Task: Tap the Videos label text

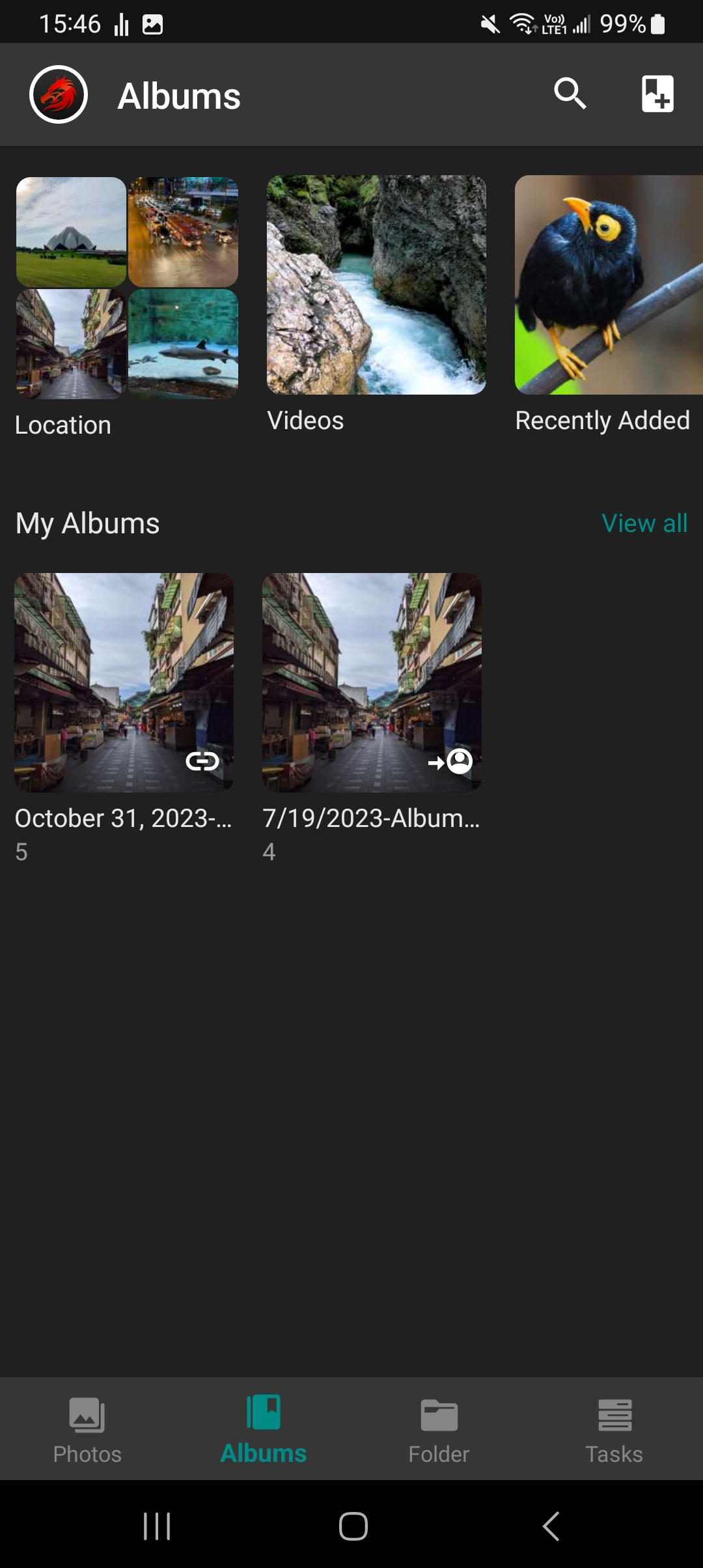Action: point(305,421)
